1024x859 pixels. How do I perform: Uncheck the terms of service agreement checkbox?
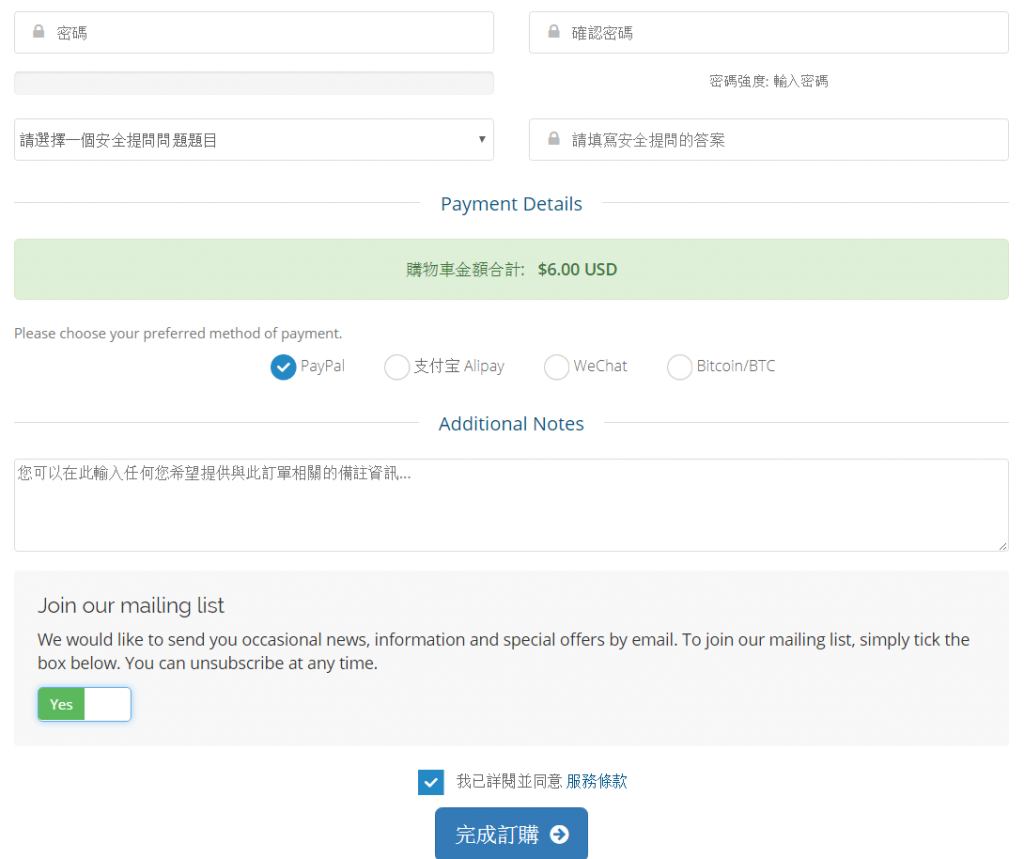click(x=431, y=782)
